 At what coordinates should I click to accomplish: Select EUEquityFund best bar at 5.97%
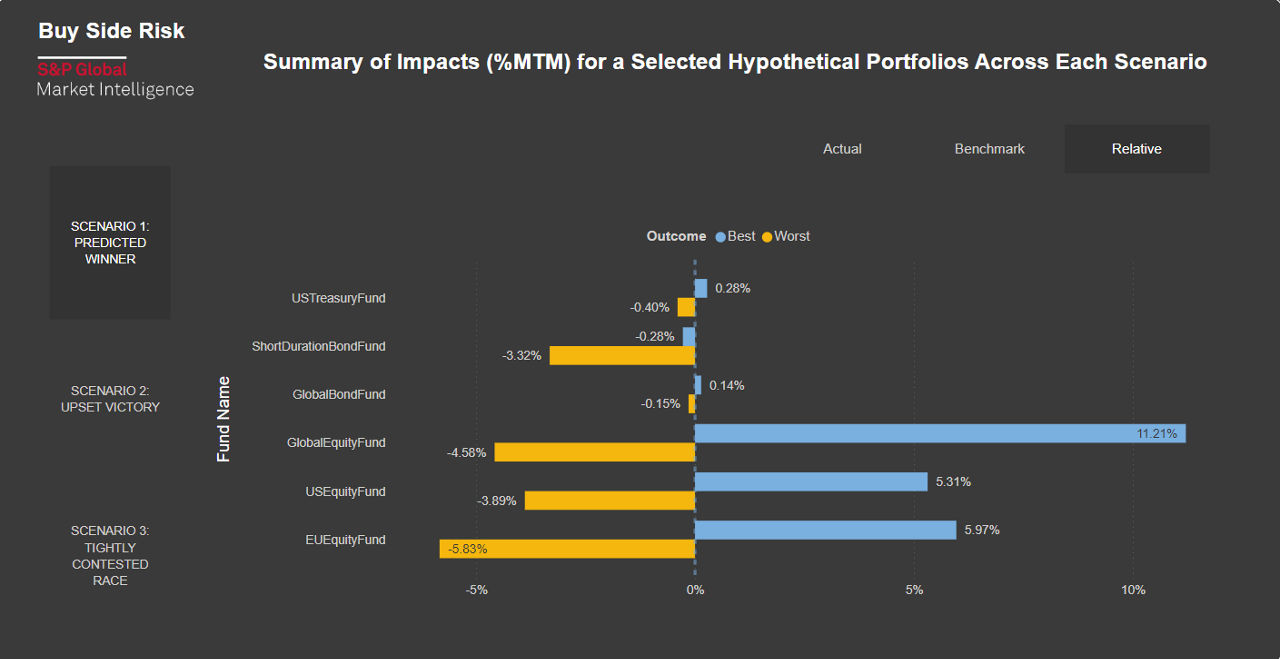825,530
